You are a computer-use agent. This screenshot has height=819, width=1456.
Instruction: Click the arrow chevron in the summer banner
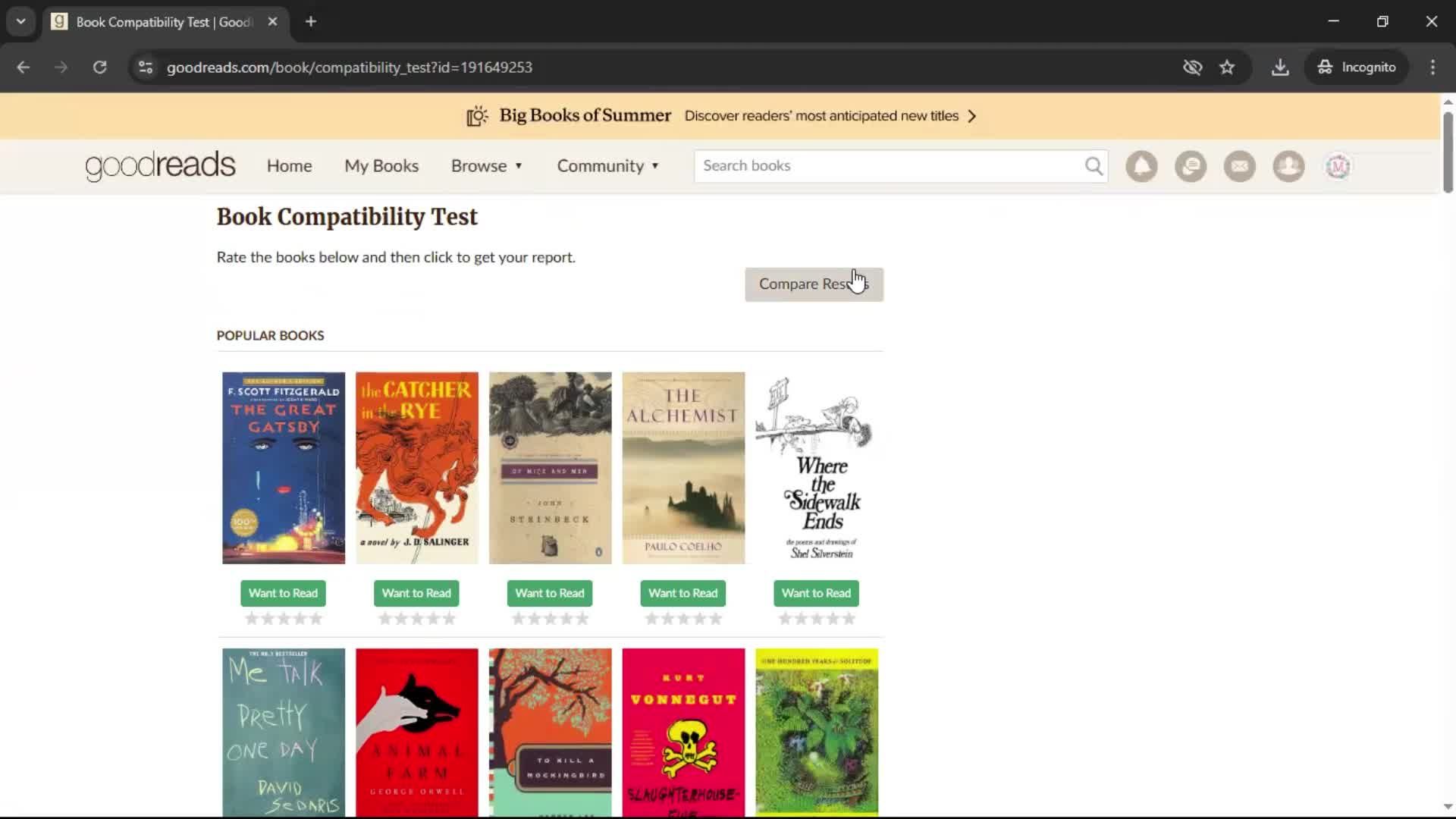(x=972, y=116)
